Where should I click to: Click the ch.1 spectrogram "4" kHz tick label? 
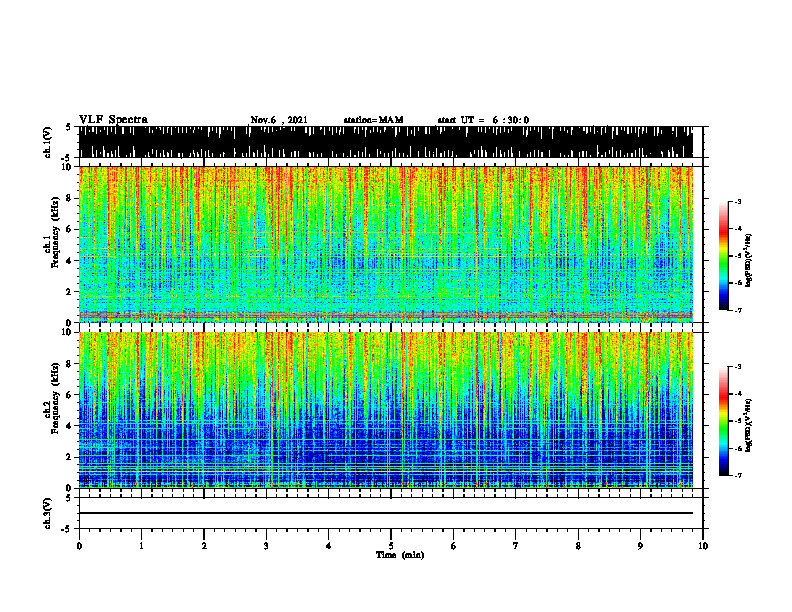pyautogui.click(x=69, y=261)
